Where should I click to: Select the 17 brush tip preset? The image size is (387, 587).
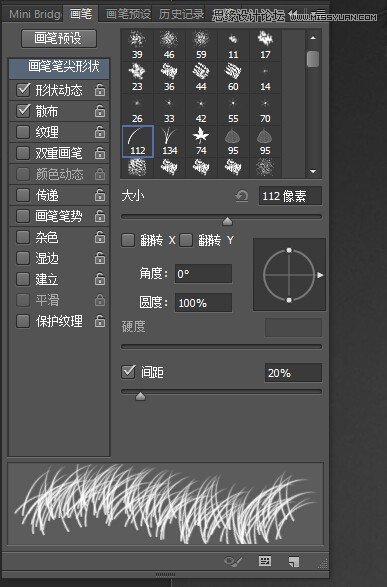coord(265,46)
